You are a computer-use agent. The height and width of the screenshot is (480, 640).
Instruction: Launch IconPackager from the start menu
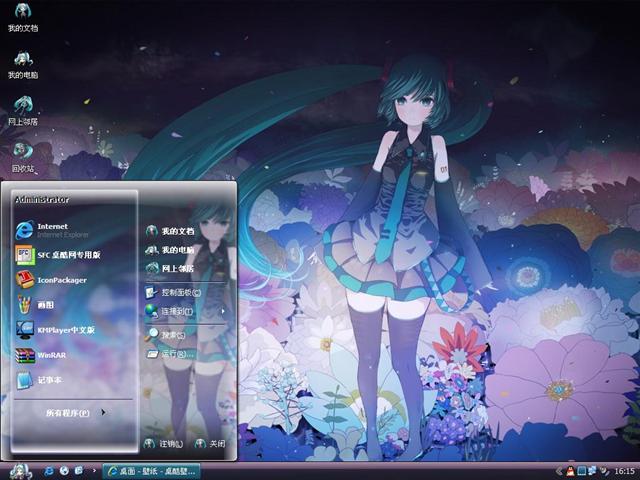51,280
